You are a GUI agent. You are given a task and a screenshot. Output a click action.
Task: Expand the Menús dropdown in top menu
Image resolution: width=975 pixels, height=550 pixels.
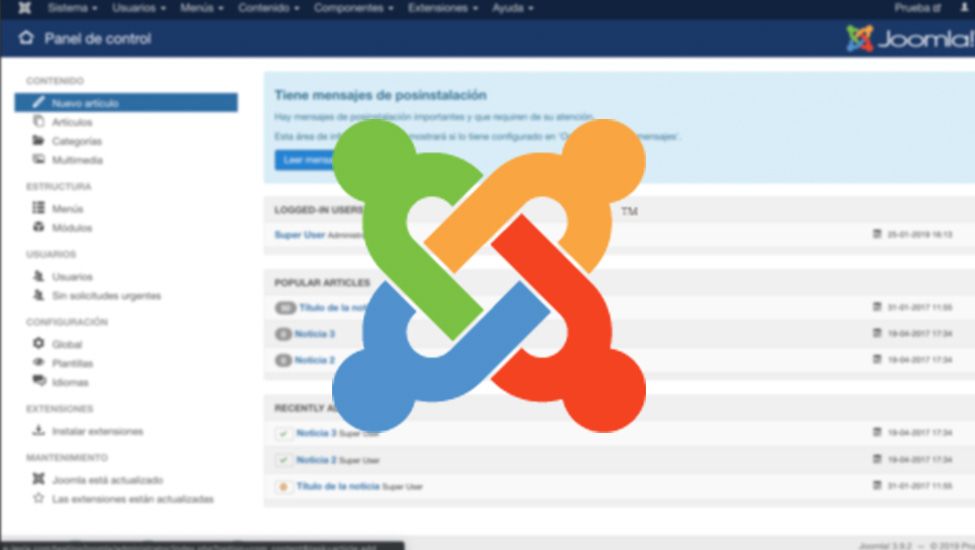[202, 8]
